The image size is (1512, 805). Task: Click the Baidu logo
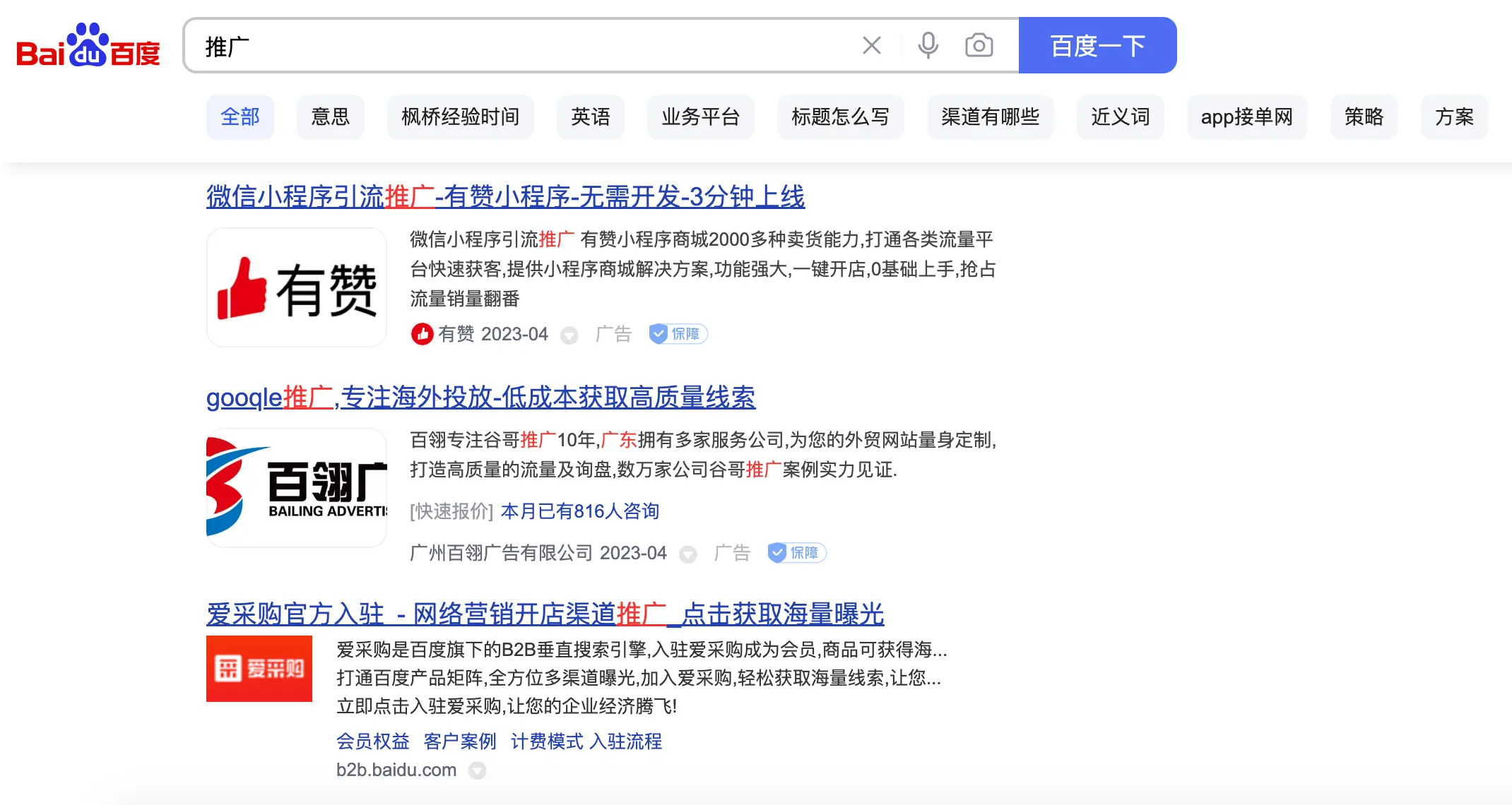tap(88, 47)
